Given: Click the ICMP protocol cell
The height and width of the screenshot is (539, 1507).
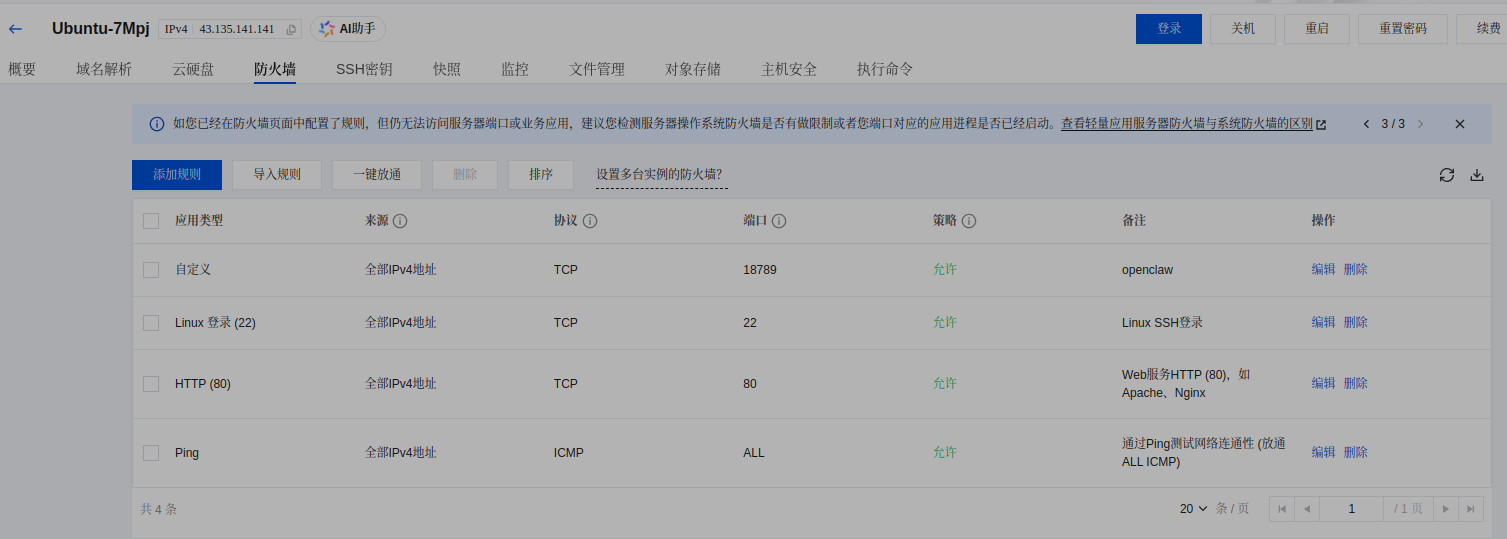Looking at the screenshot, I should tap(569, 453).
